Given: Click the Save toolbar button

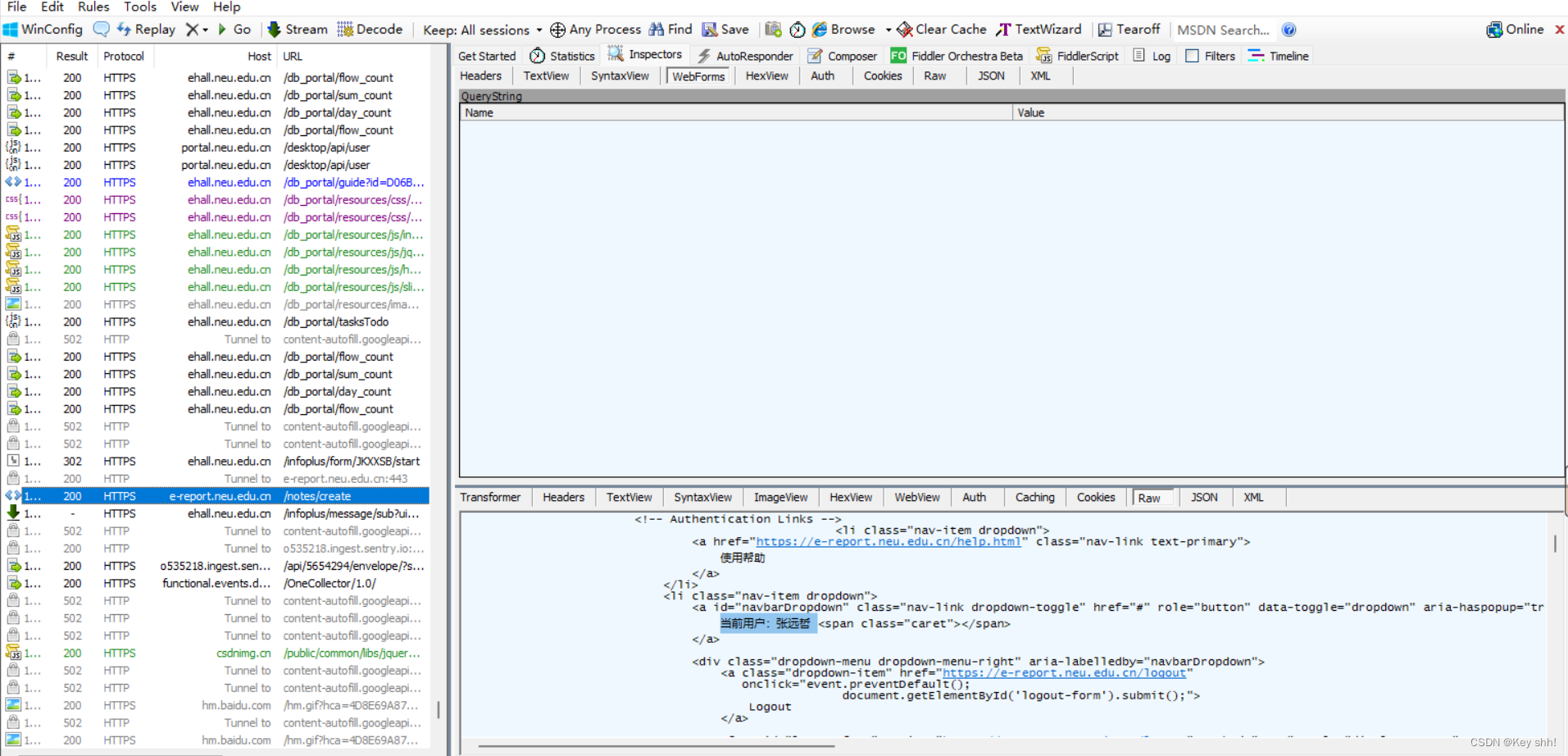Looking at the screenshot, I should tap(725, 30).
